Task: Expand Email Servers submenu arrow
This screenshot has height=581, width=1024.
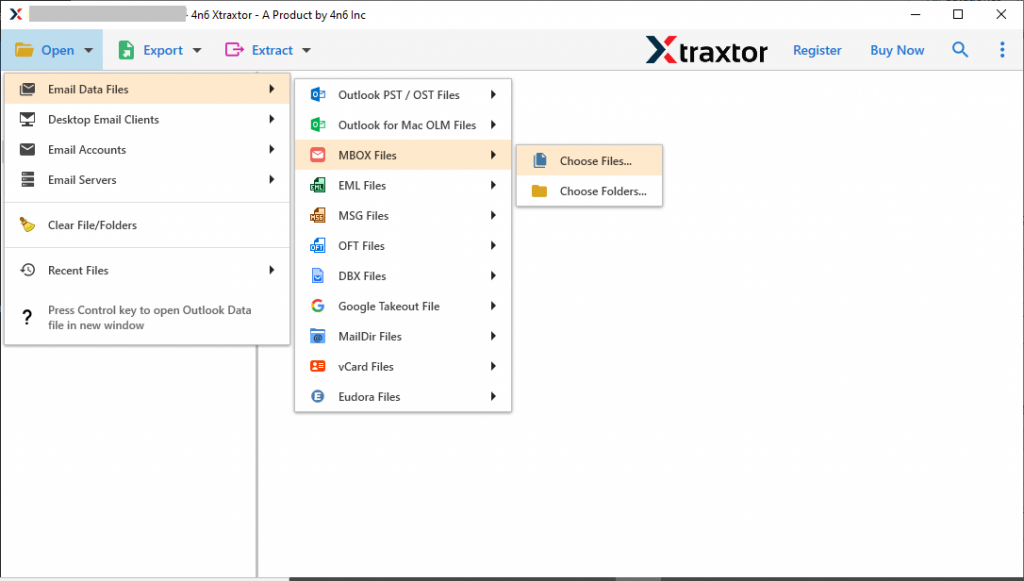Action: point(272,179)
